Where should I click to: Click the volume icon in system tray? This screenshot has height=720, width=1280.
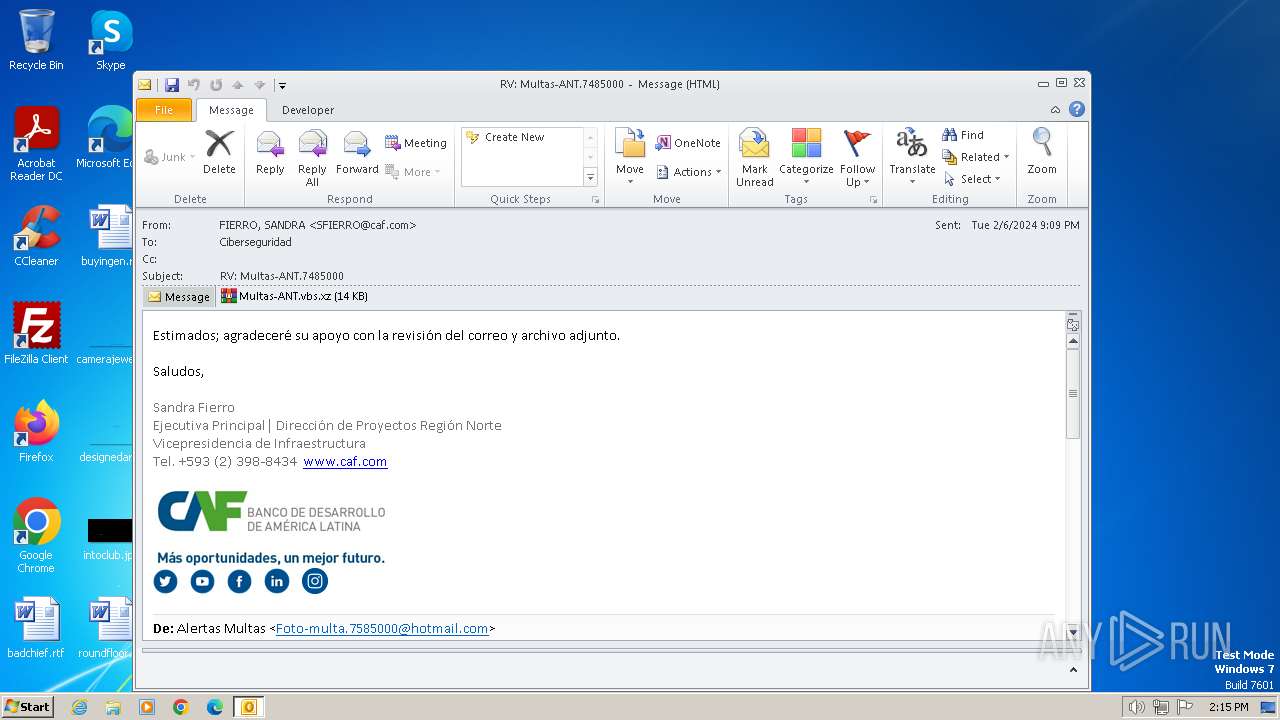tap(1136, 707)
